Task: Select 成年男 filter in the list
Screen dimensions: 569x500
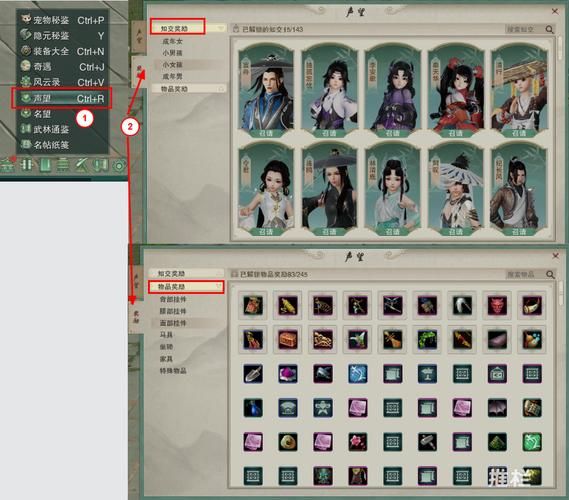Action: [172, 76]
